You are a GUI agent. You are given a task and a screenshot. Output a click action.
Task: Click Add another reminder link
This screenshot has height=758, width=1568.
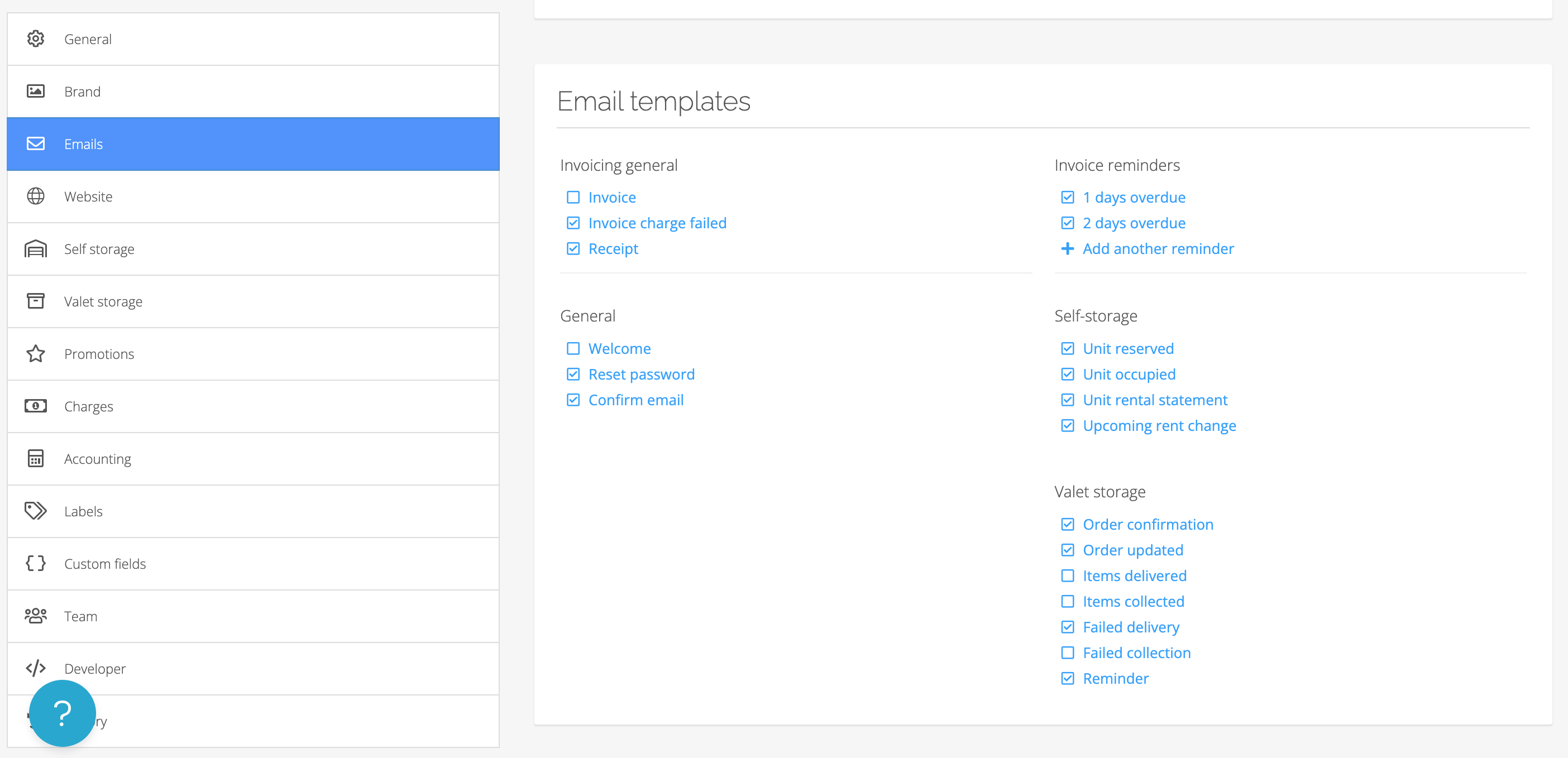click(1157, 249)
